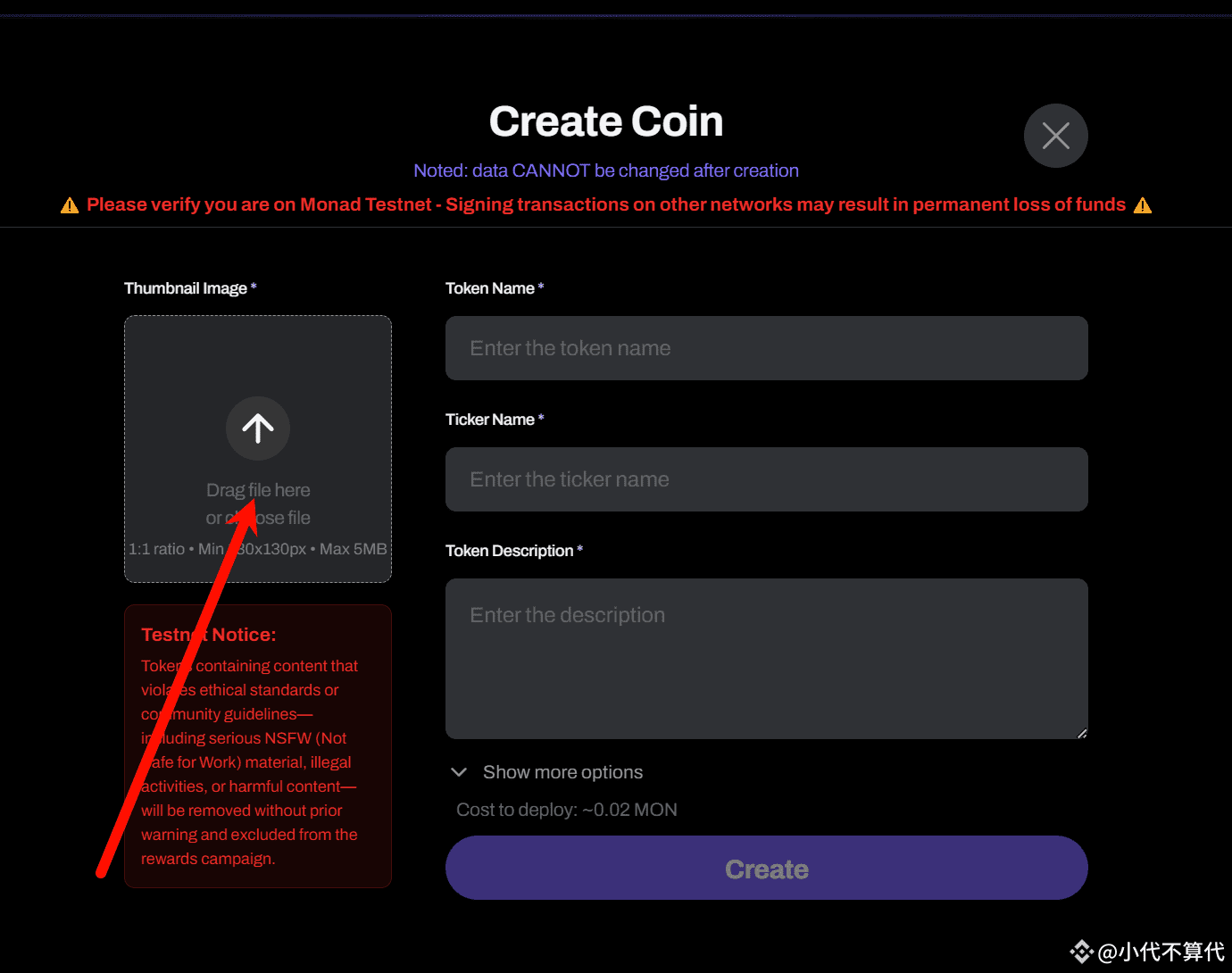The width and height of the screenshot is (1232, 973).
Task: Click the description box resize handle
Action: pyautogui.click(x=1081, y=733)
